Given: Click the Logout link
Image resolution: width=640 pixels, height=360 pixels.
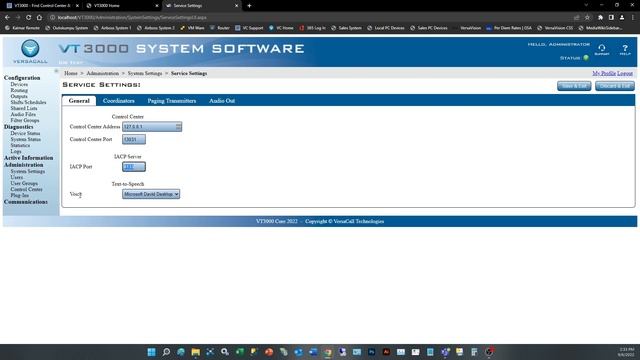Looking at the screenshot, I should tap(624, 73).
